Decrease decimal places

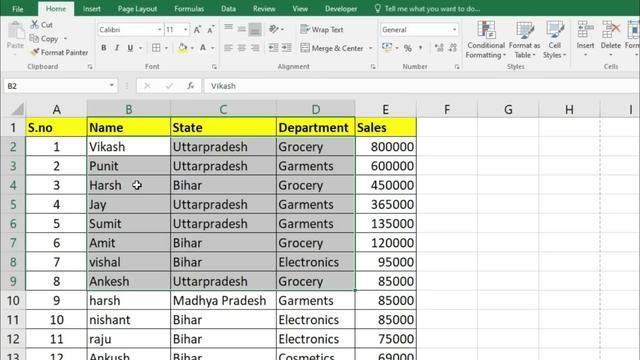[x=453, y=48]
